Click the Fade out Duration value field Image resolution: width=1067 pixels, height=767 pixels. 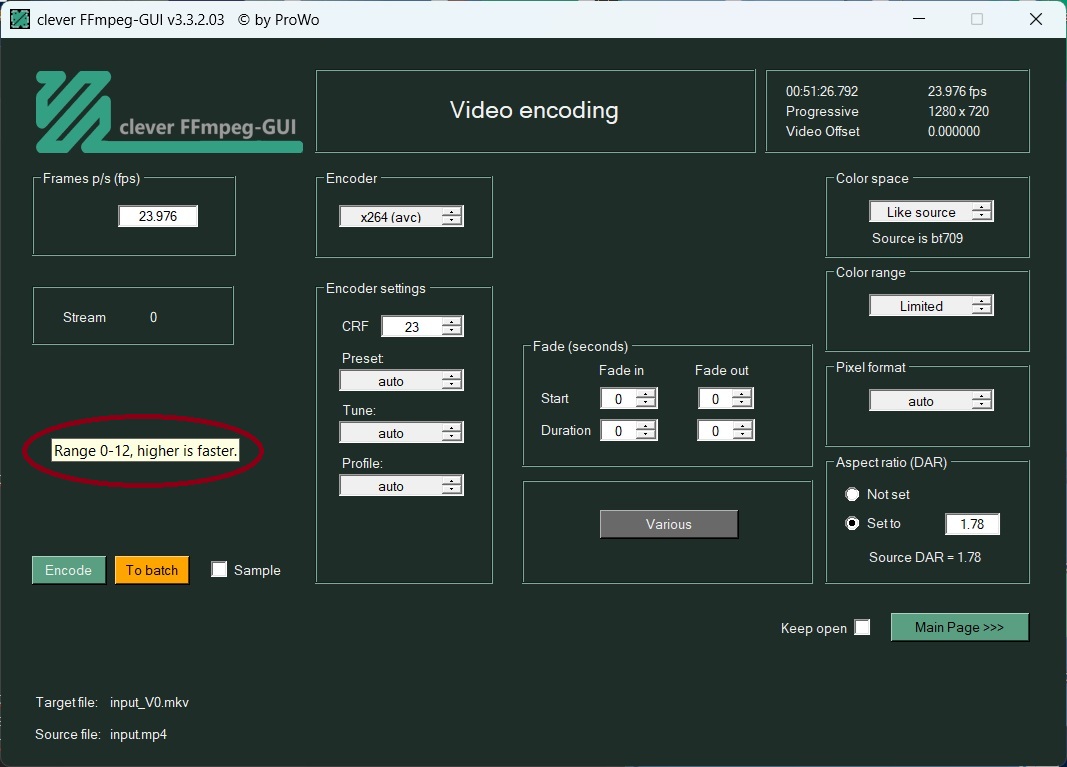tap(715, 431)
